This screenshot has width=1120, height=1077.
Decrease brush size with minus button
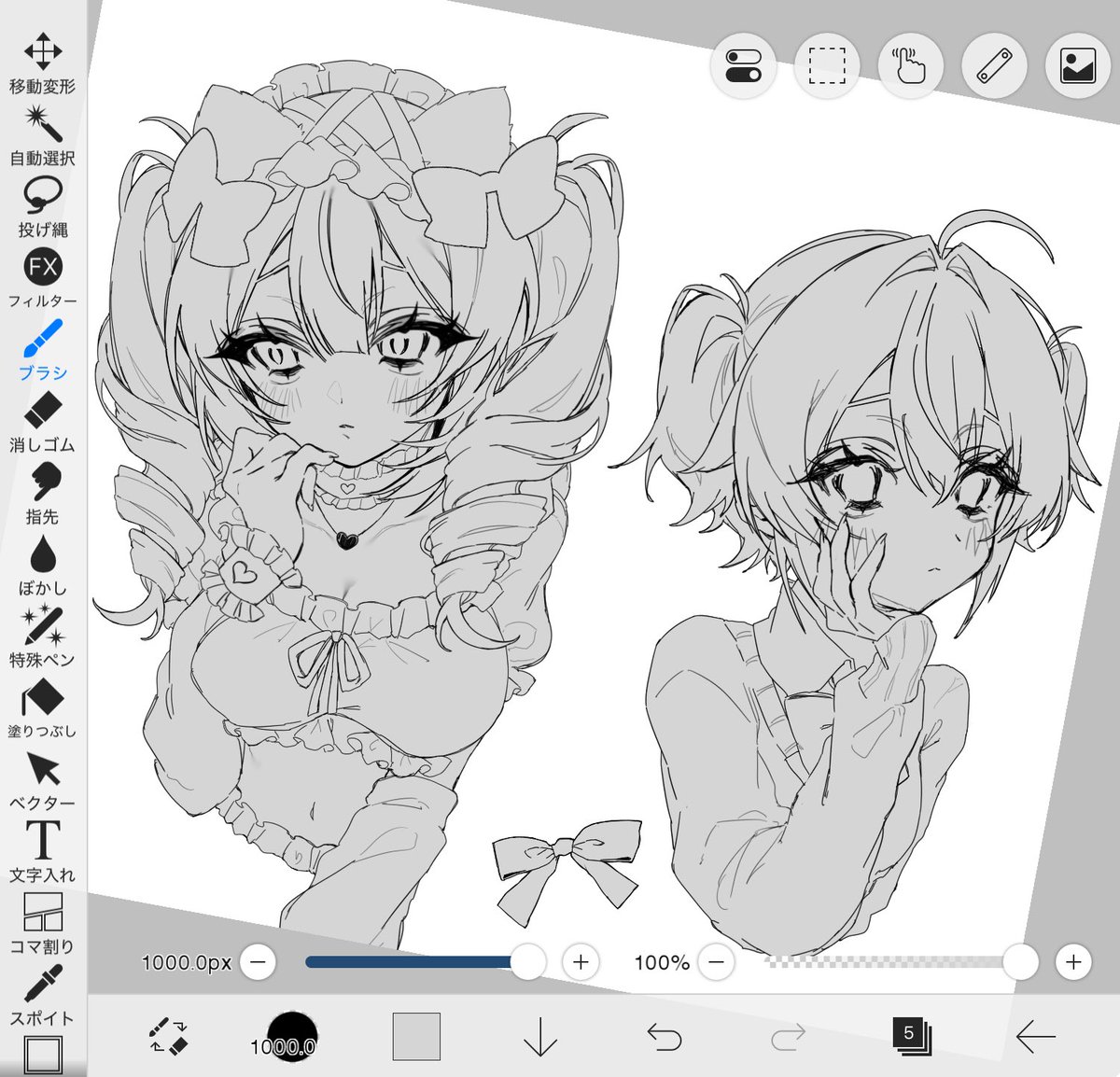click(x=259, y=962)
